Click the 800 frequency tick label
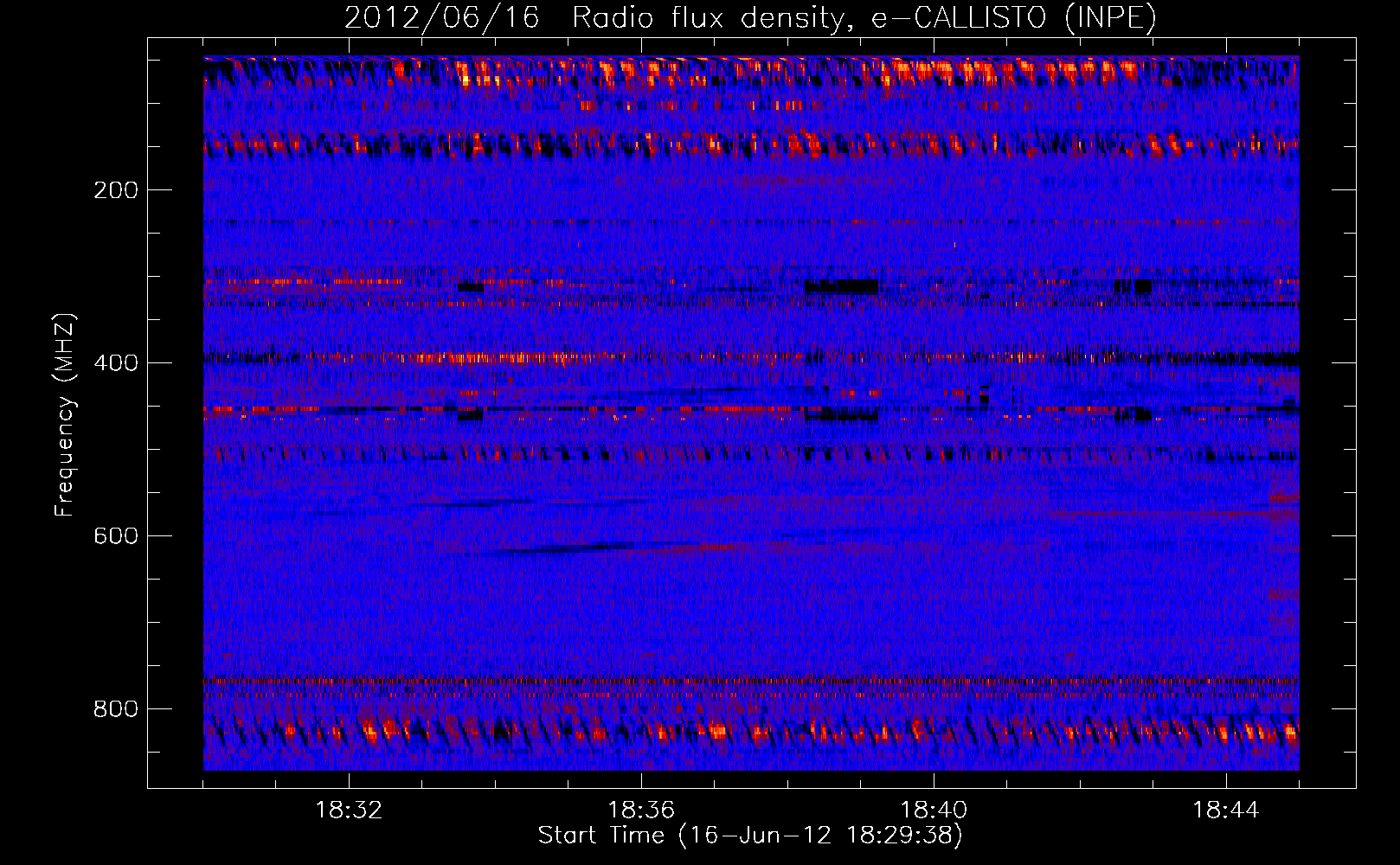The height and width of the screenshot is (865, 1400). tap(116, 709)
